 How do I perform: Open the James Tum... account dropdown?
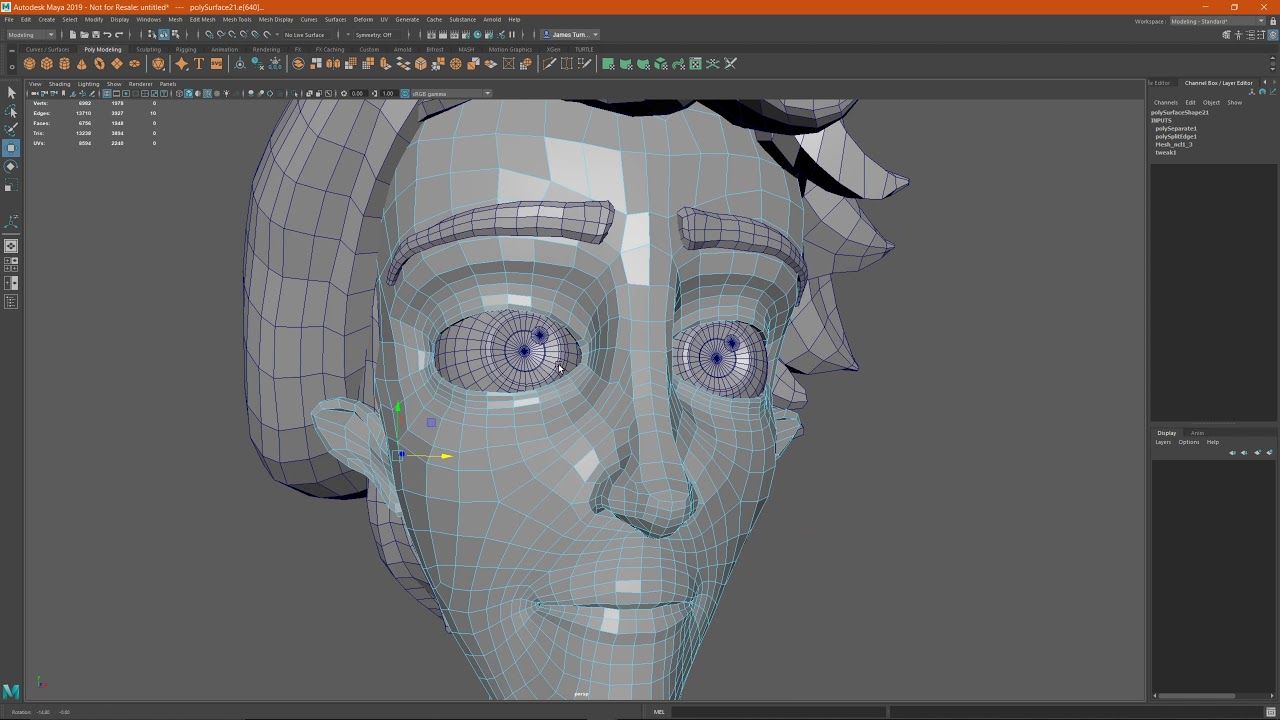click(572, 35)
